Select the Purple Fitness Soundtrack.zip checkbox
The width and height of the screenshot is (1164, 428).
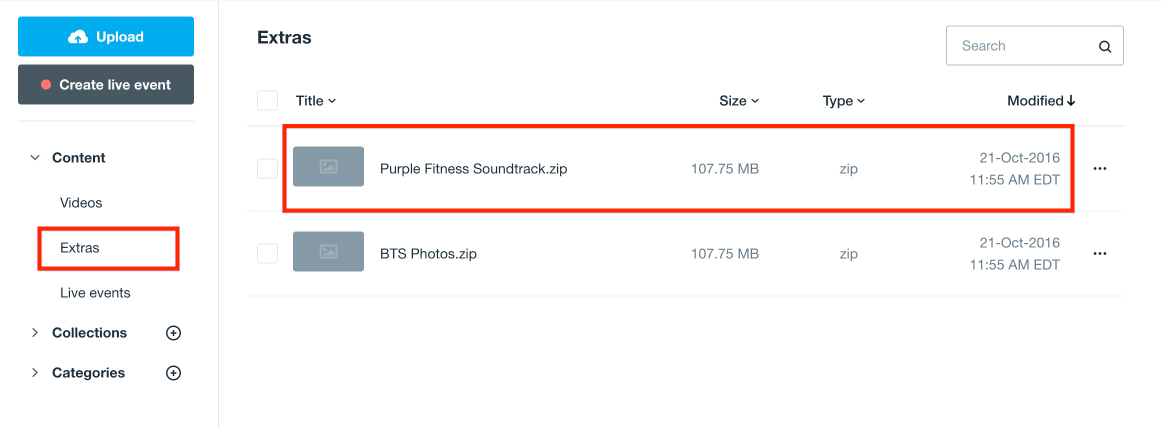pyautogui.click(x=267, y=168)
